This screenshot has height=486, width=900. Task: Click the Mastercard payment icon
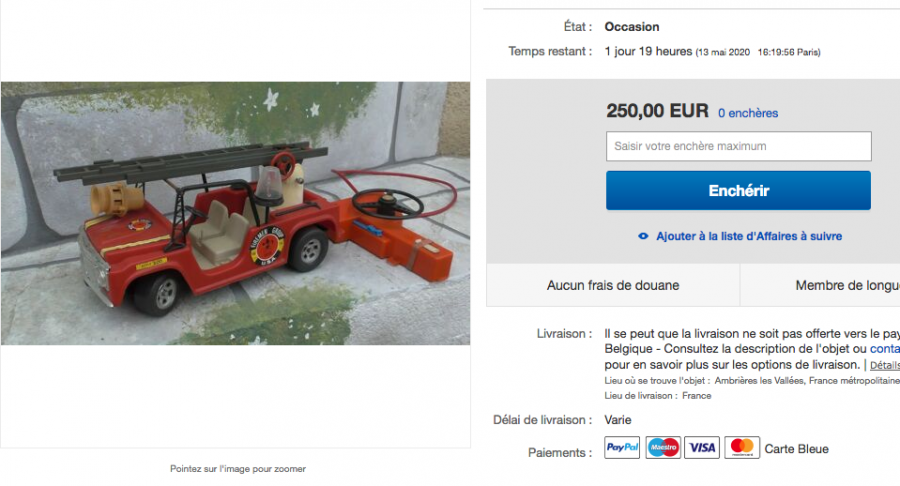point(742,448)
